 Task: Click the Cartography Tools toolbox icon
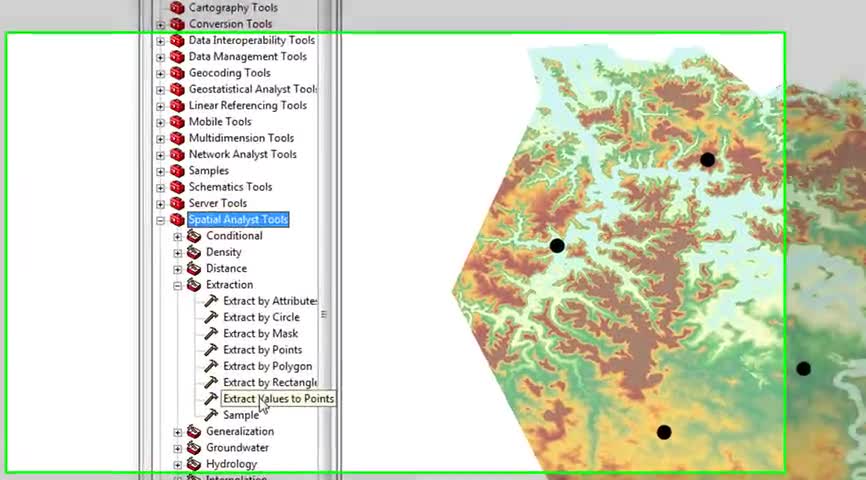click(x=177, y=8)
